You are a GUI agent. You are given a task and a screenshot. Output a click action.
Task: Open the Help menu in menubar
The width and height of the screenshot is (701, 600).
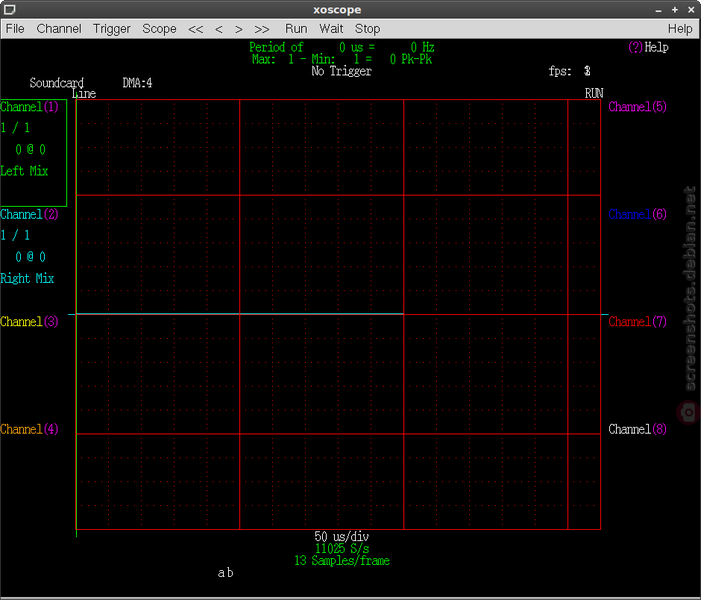[x=680, y=29]
